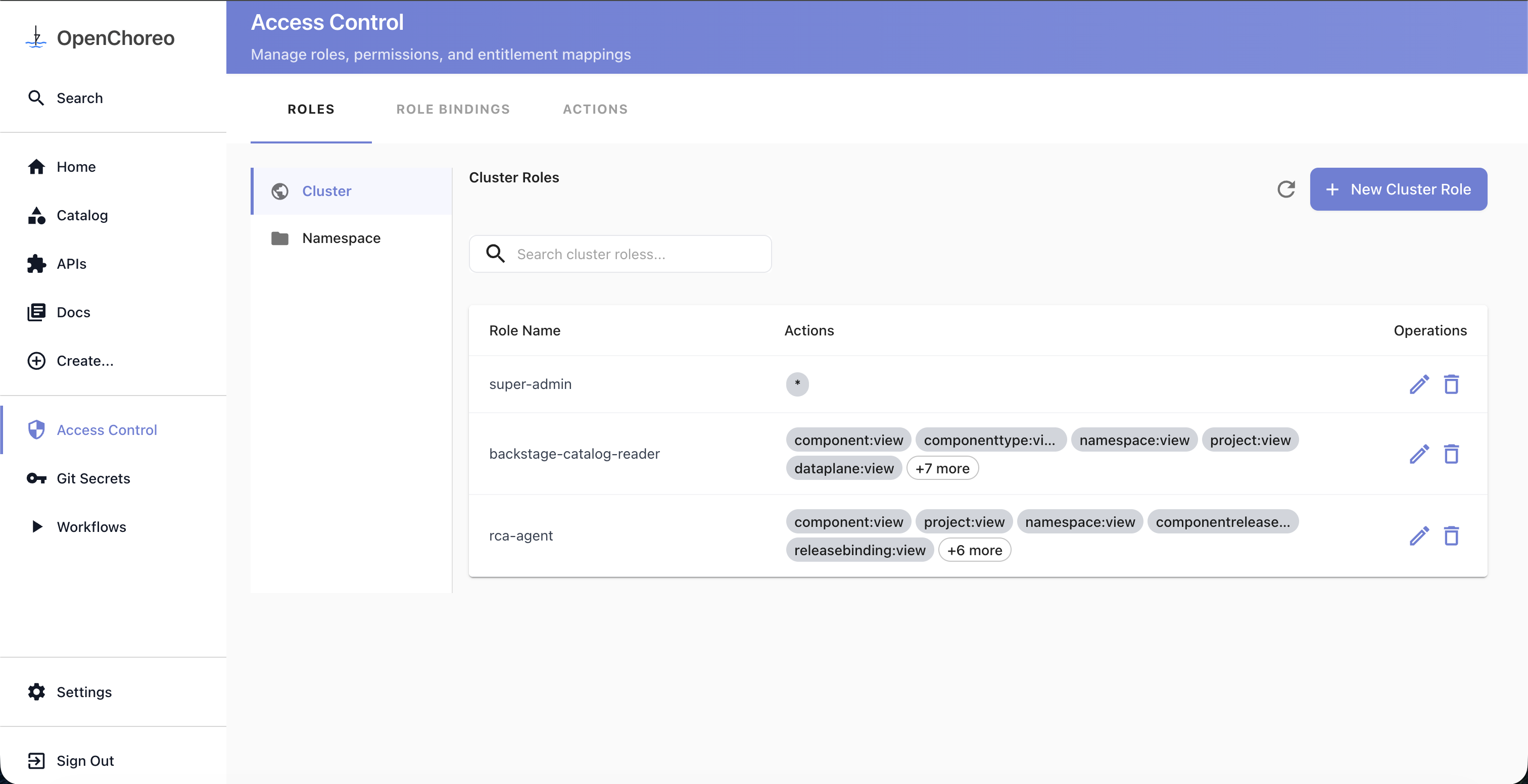The image size is (1528, 784).
Task: Edit the backstage-catalog-reader role
Action: click(1419, 454)
